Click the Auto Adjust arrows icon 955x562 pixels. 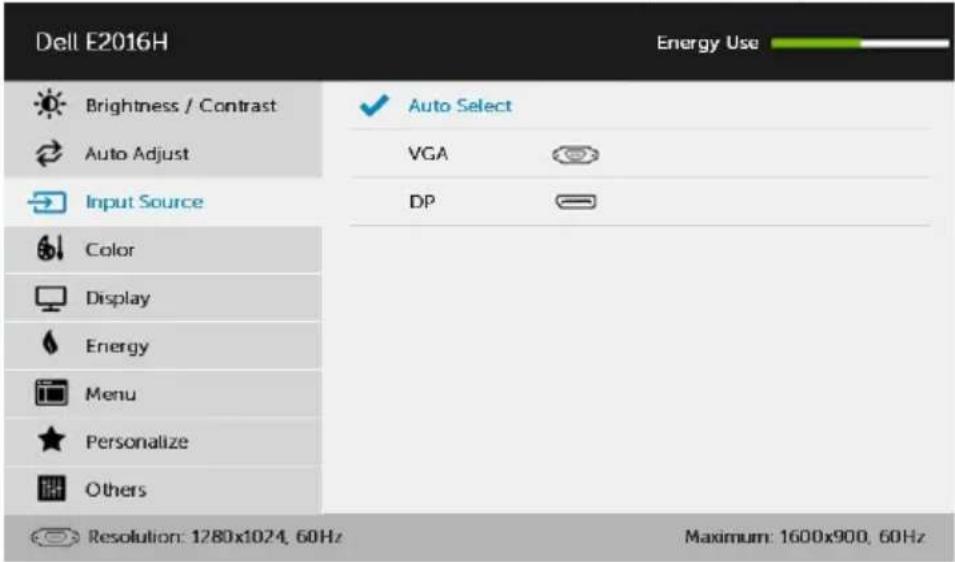pos(49,153)
